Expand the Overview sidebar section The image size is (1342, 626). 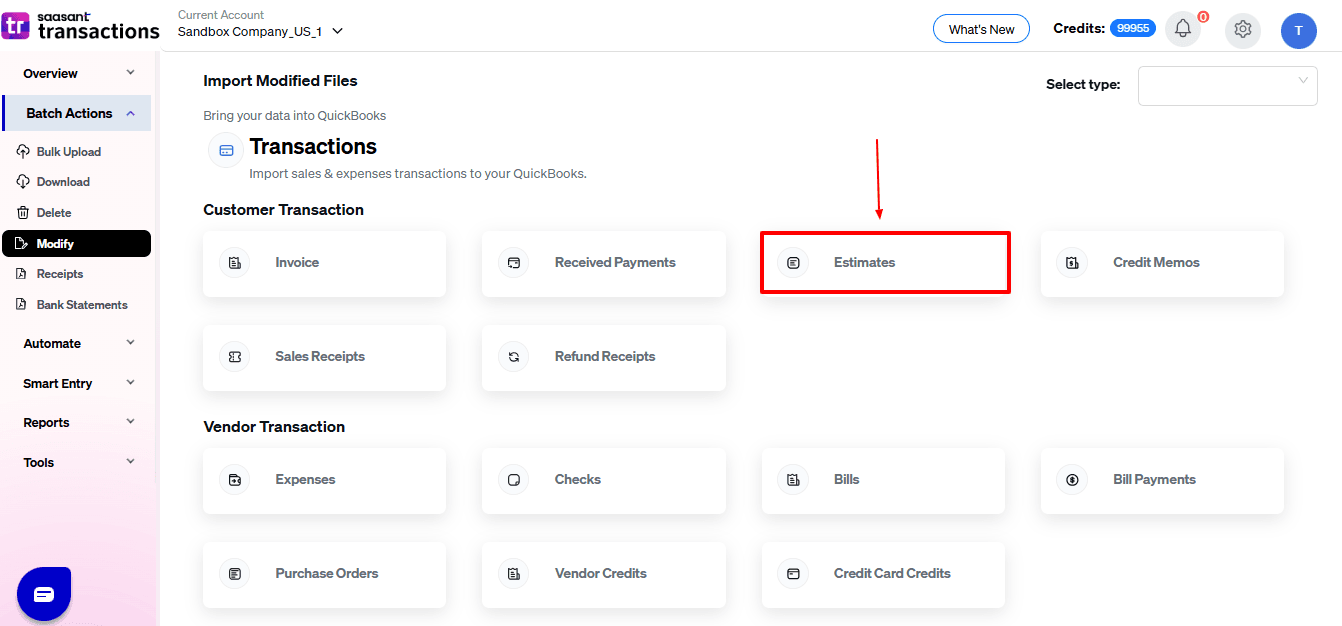[x=78, y=73]
